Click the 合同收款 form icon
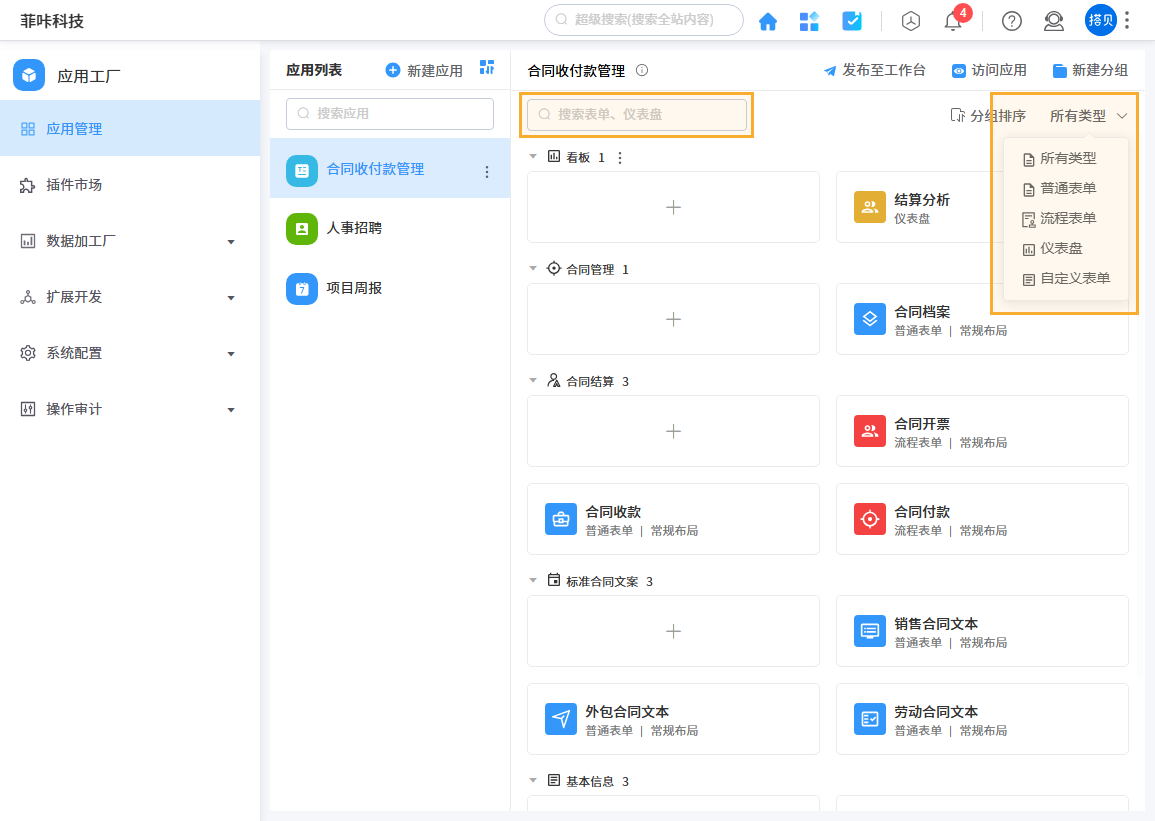 click(560, 519)
